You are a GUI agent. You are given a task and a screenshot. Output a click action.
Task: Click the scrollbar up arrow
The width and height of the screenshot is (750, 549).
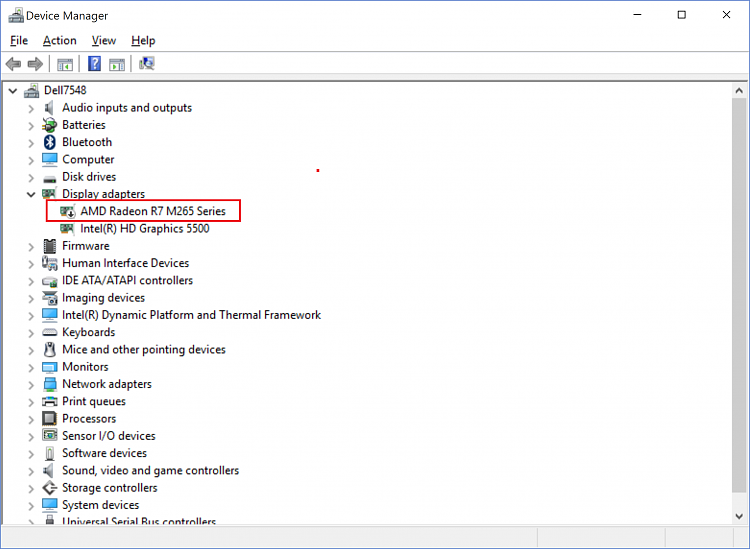pyautogui.click(x=739, y=90)
